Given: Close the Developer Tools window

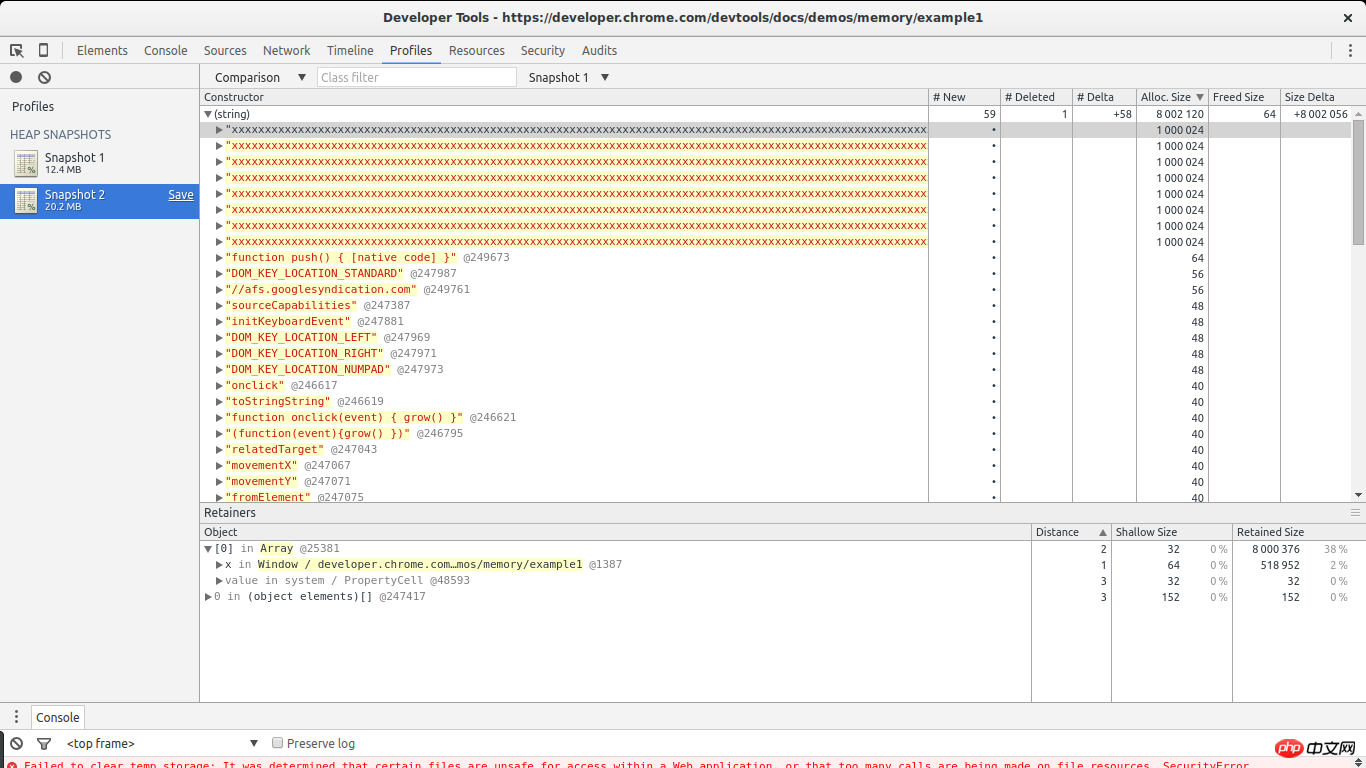Looking at the screenshot, I should click(1347, 17).
